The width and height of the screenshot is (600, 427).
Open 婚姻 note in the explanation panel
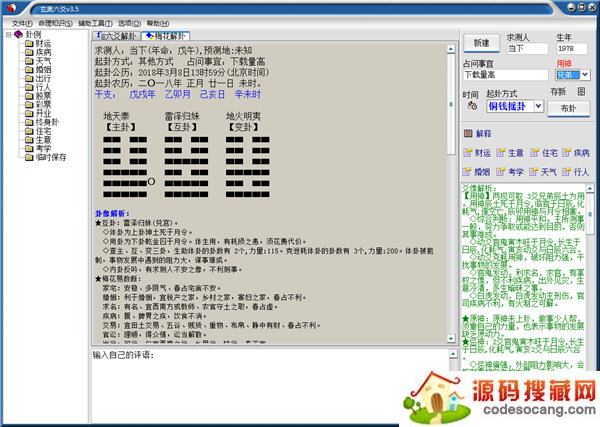point(477,172)
